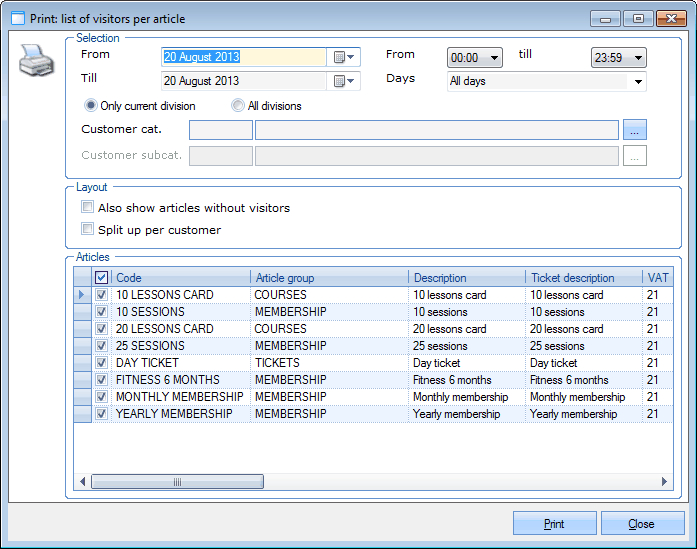Image resolution: width=697 pixels, height=549 pixels.
Task: Click the row indicator arrow beside 10 LESSONS CARD
Action: tap(82, 295)
